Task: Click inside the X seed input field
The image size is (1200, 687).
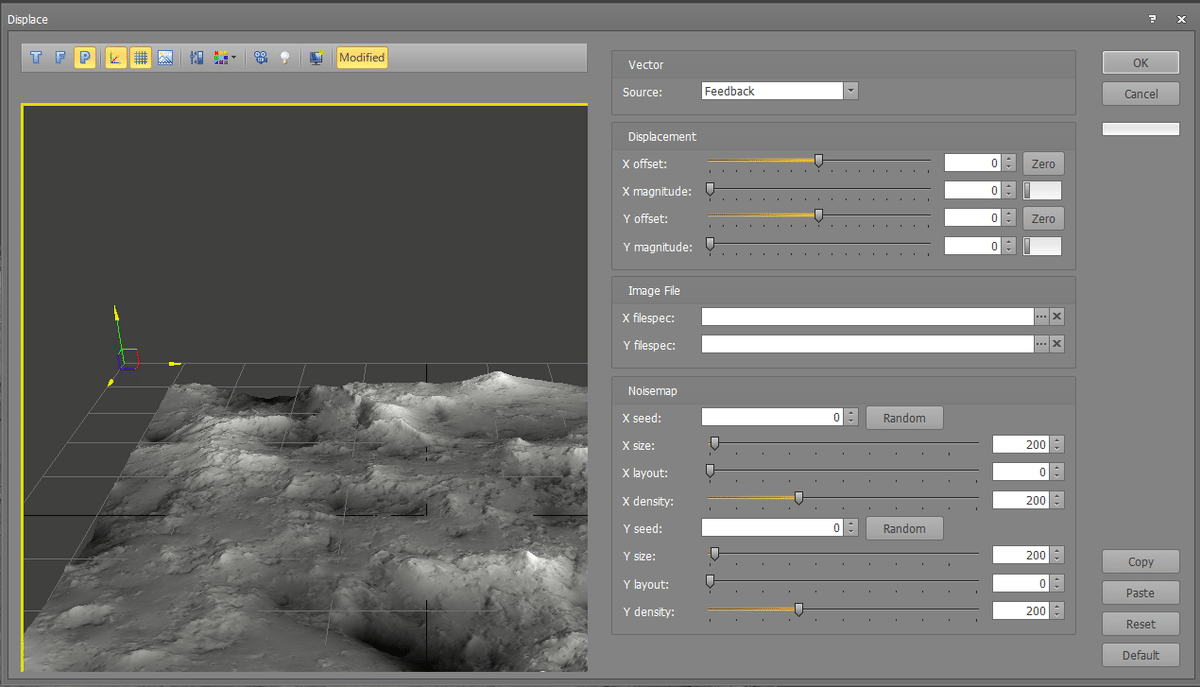Action: [x=772, y=417]
